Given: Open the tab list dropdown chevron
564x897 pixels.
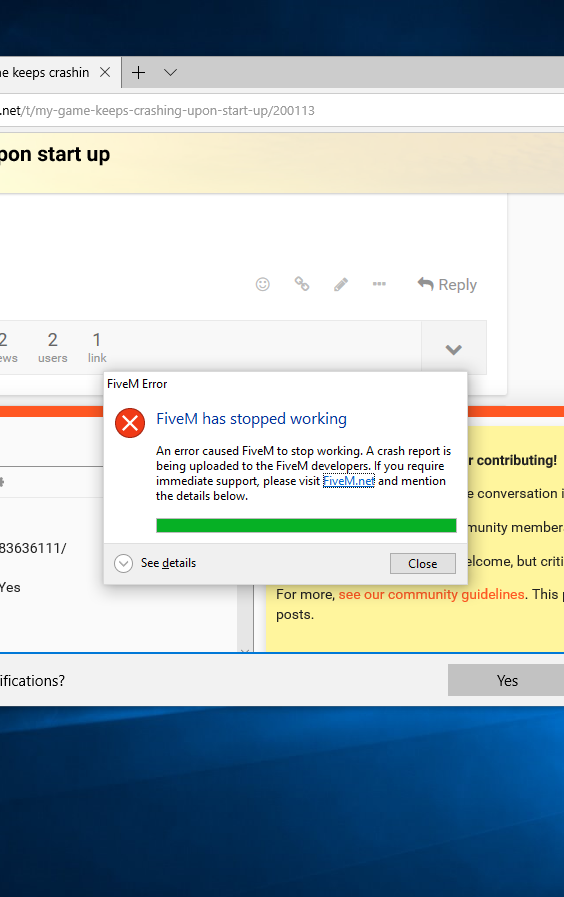Looking at the screenshot, I should coord(170,73).
